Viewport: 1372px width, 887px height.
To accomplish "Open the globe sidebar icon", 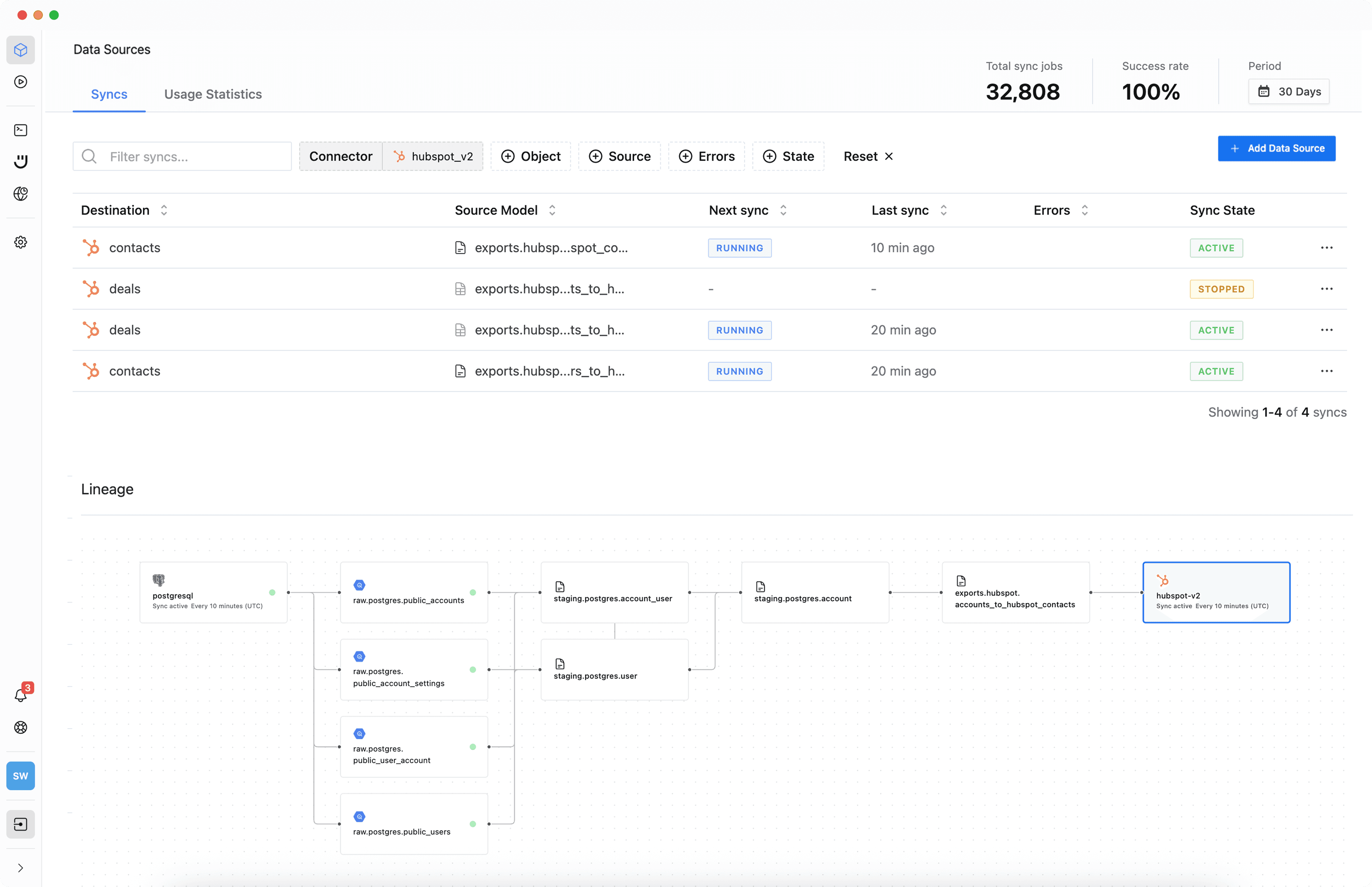I will coord(21,194).
